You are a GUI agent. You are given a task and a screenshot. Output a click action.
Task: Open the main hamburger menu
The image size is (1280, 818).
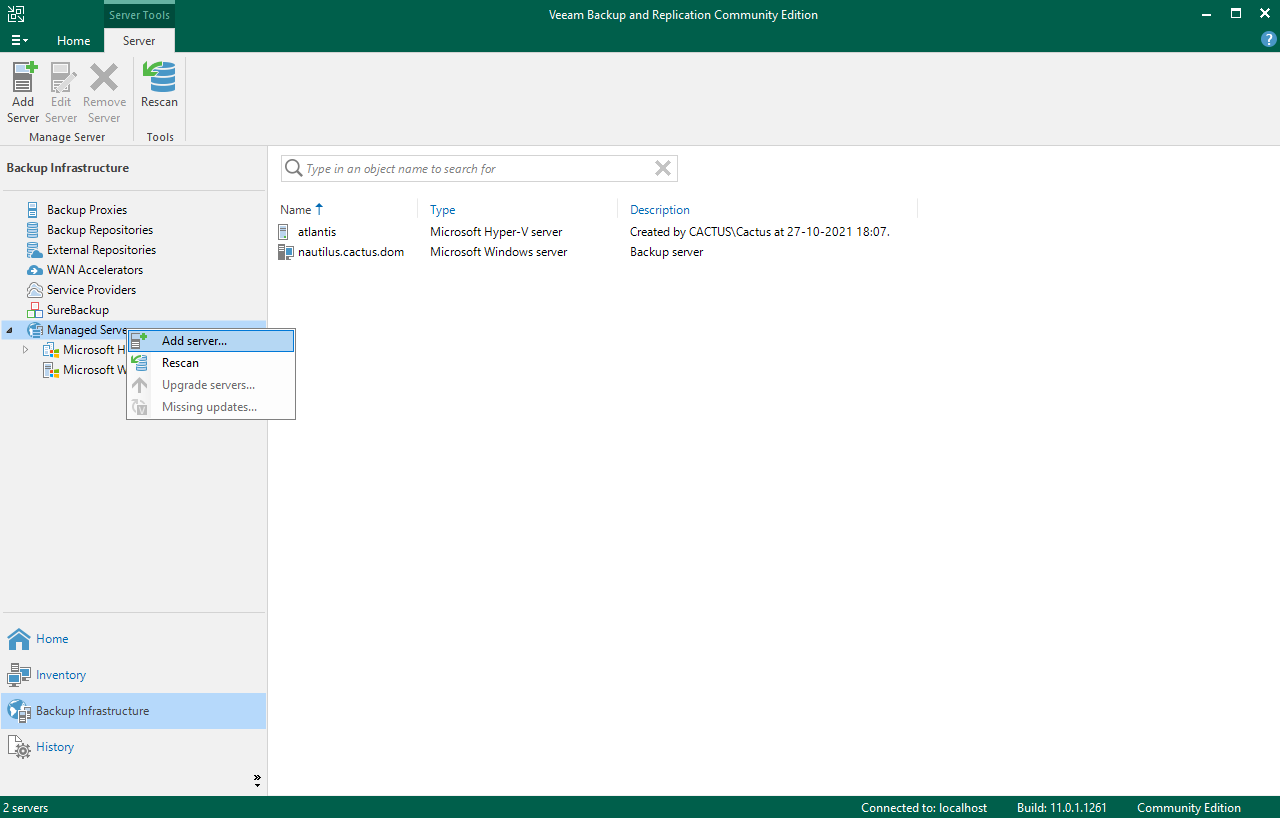pyautogui.click(x=19, y=40)
